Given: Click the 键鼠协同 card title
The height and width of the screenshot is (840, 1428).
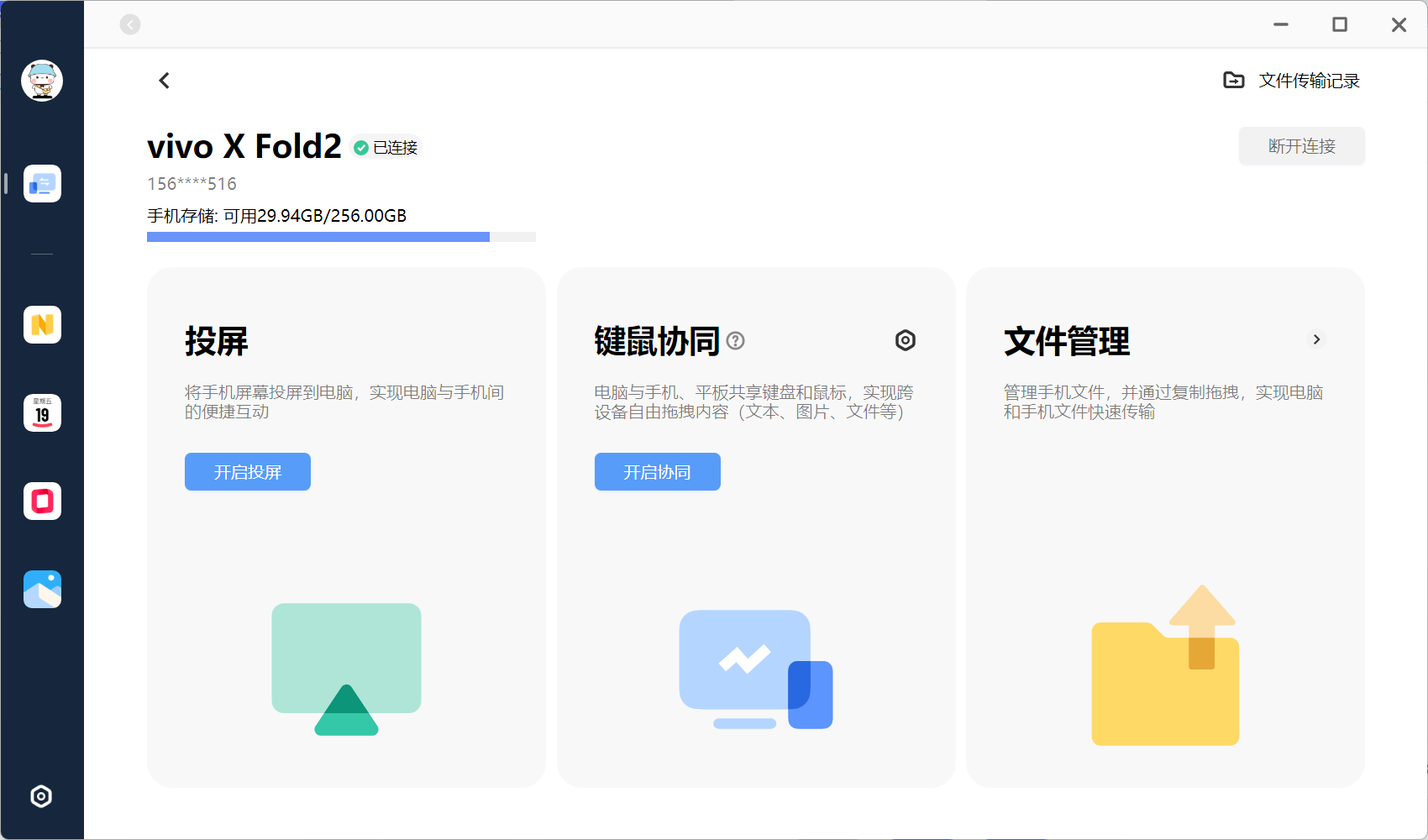Looking at the screenshot, I should [658, 341].
